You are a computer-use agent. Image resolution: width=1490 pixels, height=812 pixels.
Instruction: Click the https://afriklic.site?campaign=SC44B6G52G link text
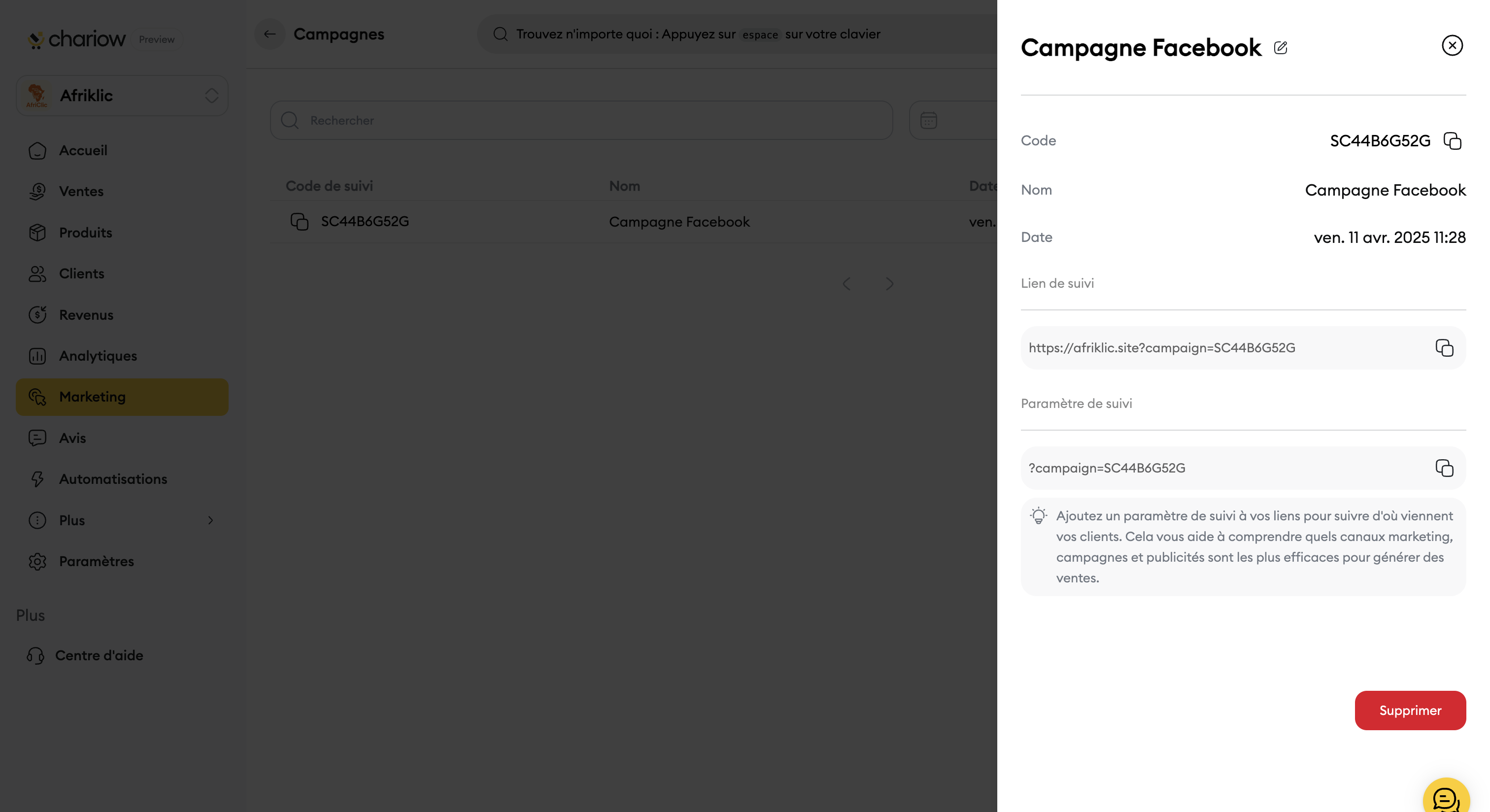pyautogui.click(x=1161, y=347)
